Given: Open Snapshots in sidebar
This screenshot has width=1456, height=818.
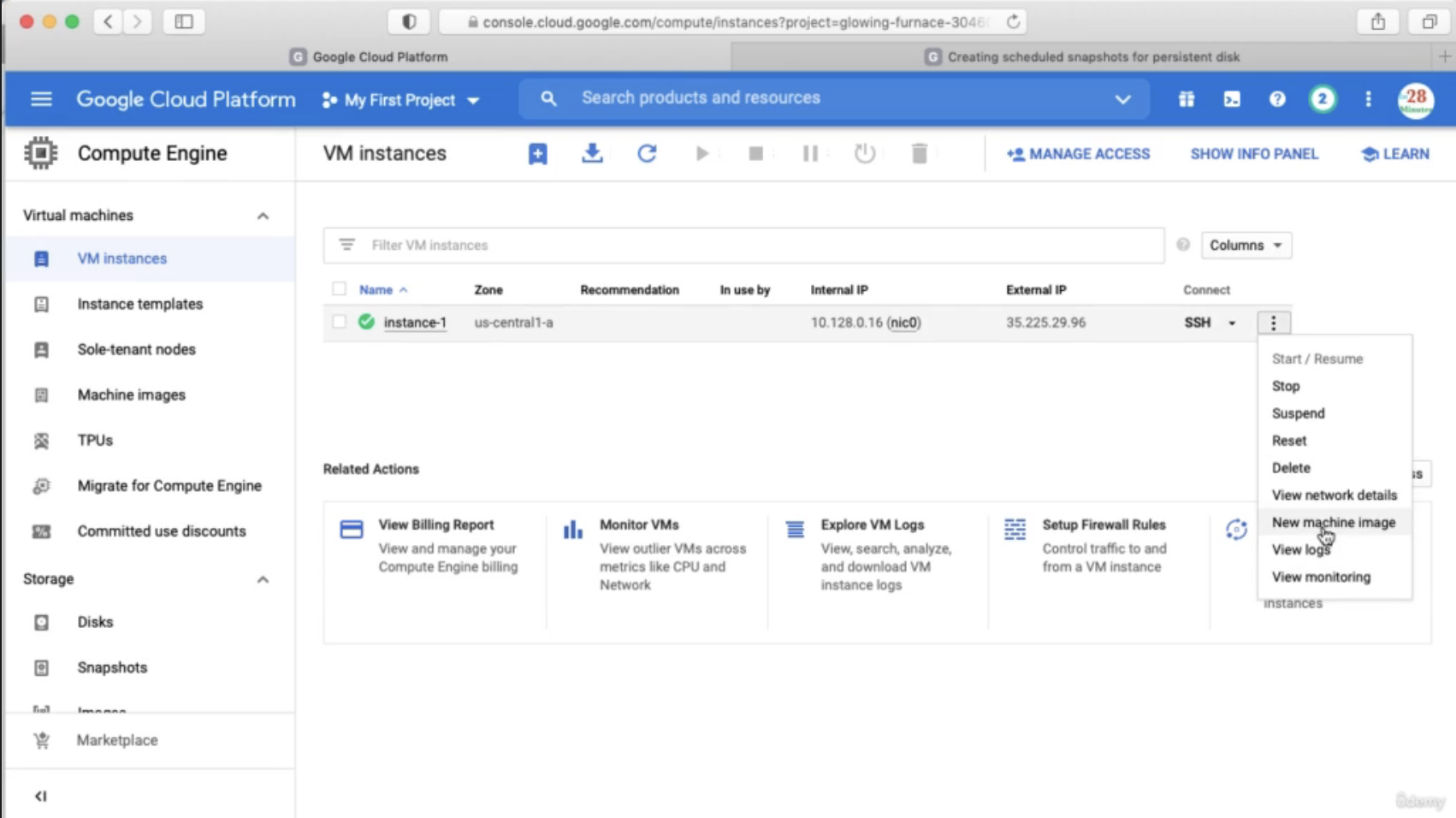Looking at the screenshot, I should (x=112, y=667).
